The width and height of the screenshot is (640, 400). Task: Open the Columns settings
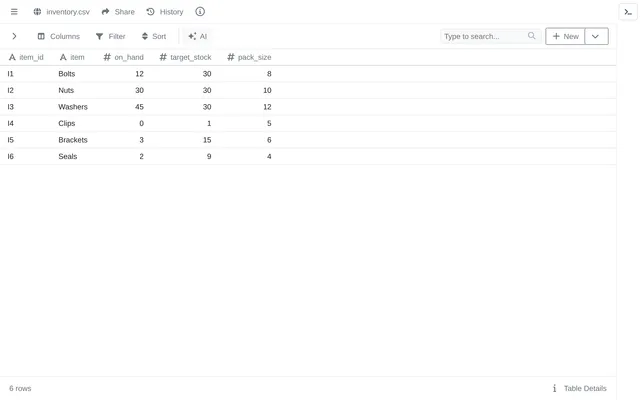click(x=59, y=36)
